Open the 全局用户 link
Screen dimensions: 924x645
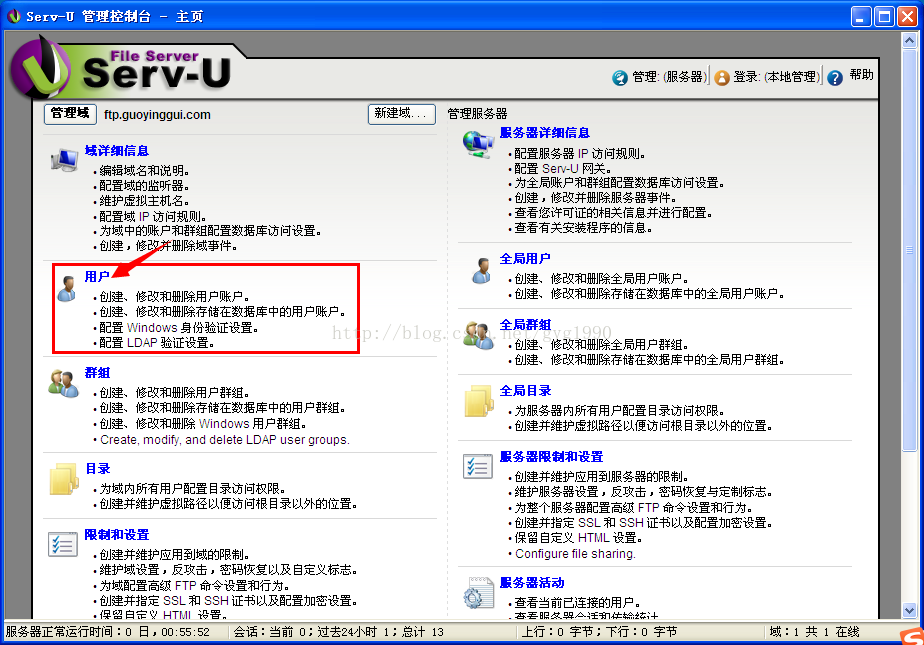point(525,259)
